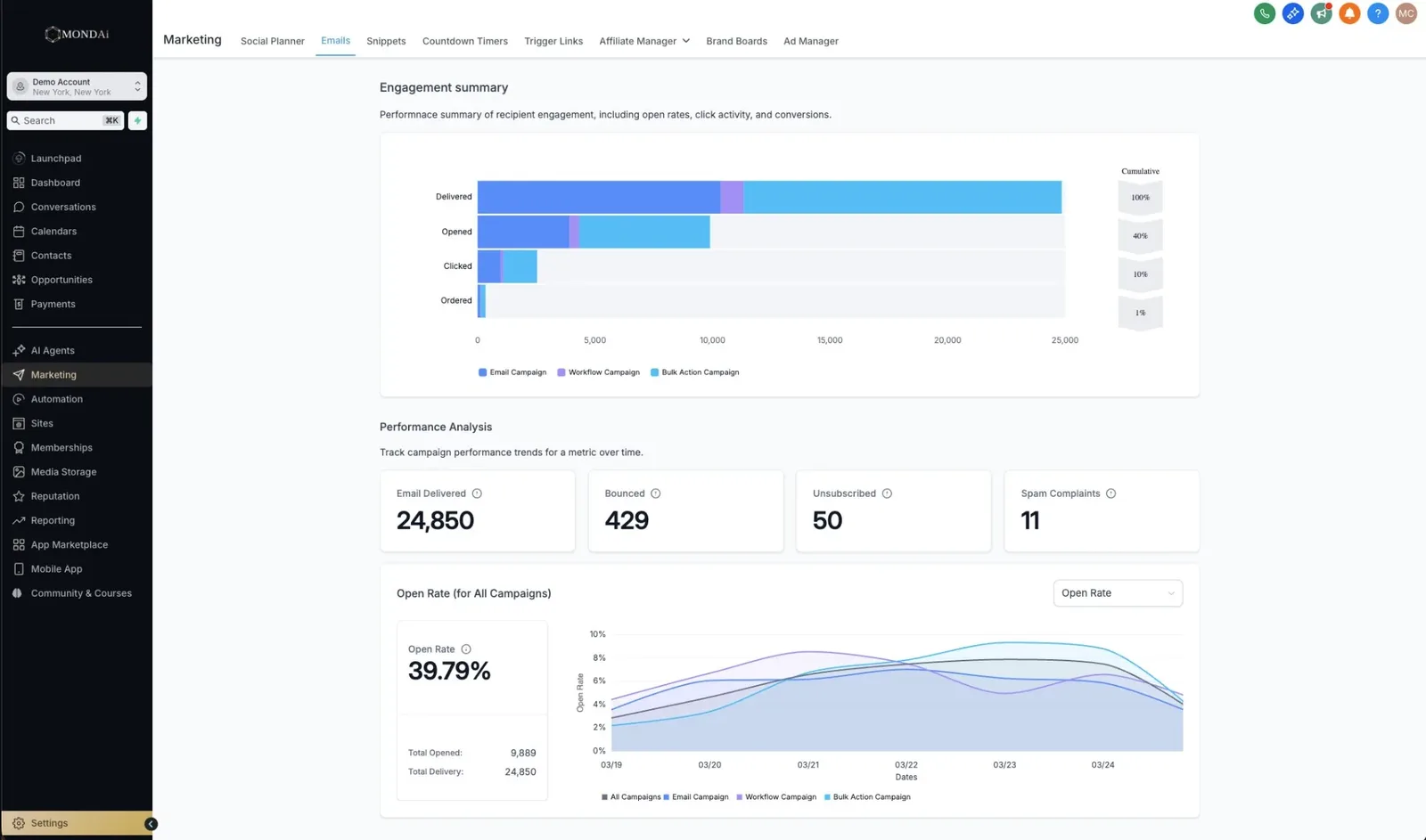Click the Bounced 429 card
1426x840 pixels.
click(x=685, y=511)
